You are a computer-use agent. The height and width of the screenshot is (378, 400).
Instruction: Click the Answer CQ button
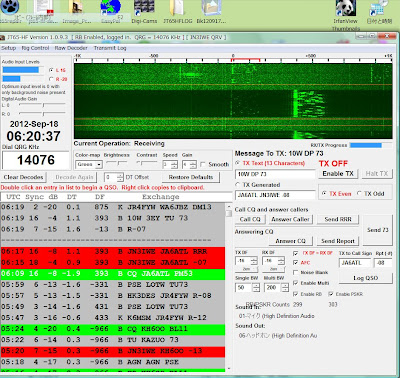click(290, 241)
